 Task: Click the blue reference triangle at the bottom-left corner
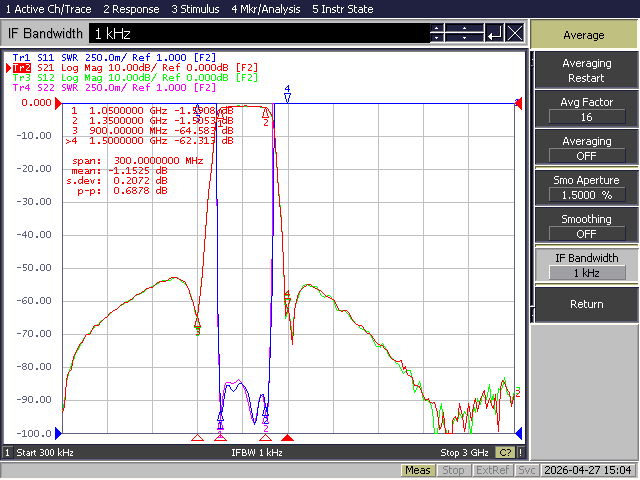click(x=58, y=433)
